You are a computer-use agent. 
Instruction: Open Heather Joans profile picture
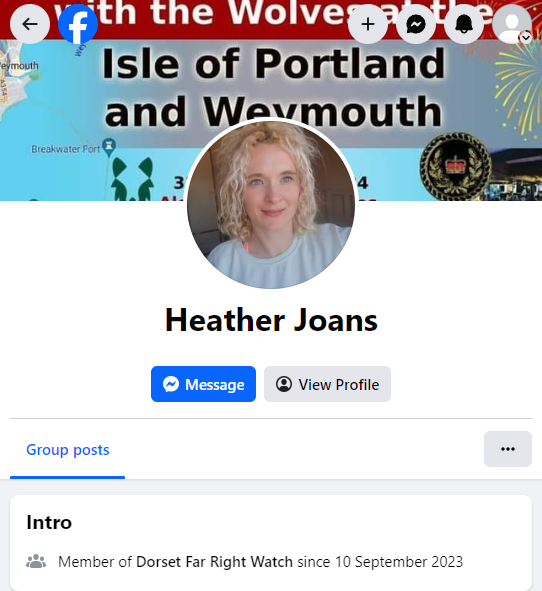click(271, 204)
